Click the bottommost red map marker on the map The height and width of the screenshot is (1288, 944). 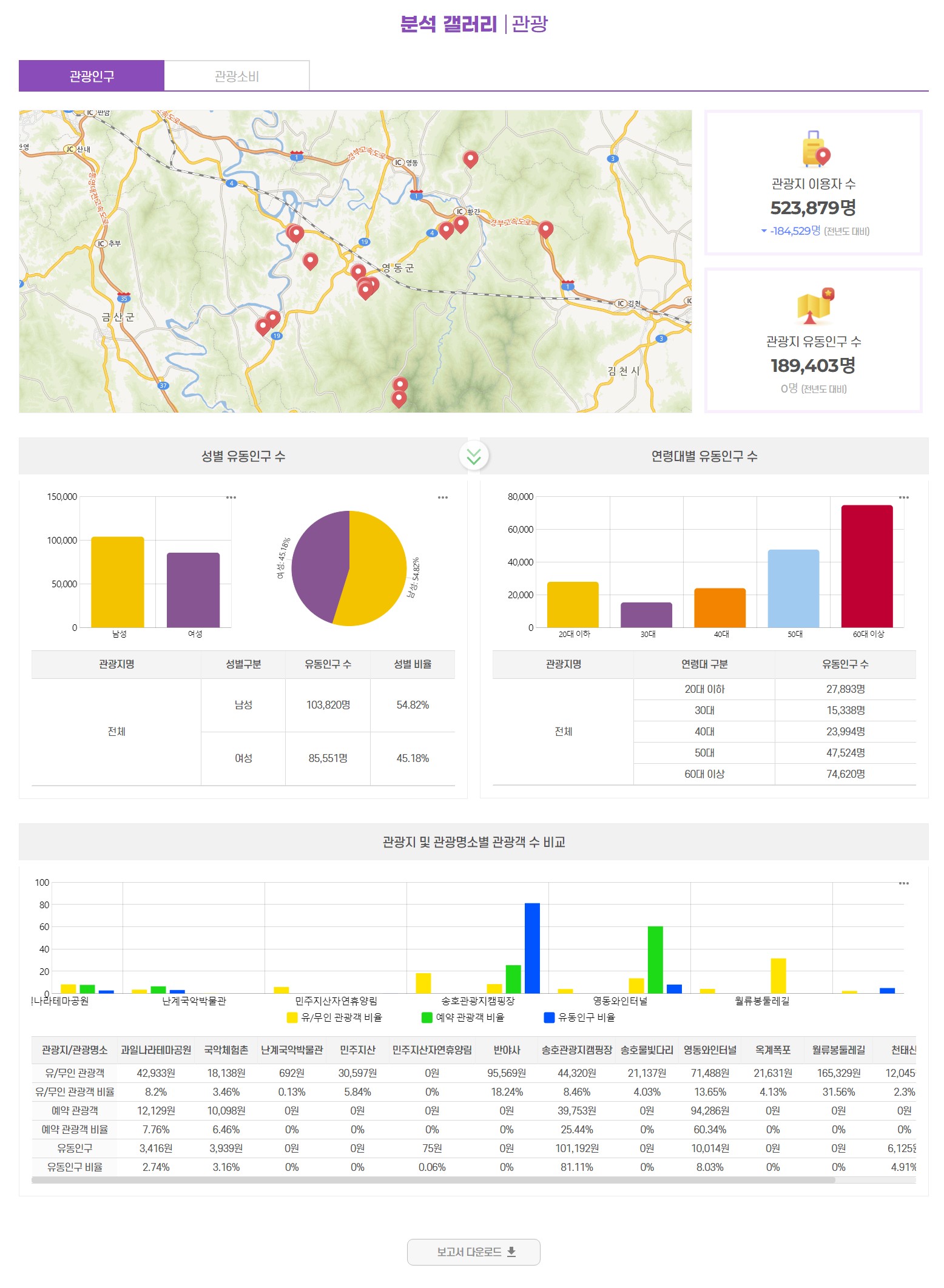tap(399, 399)
